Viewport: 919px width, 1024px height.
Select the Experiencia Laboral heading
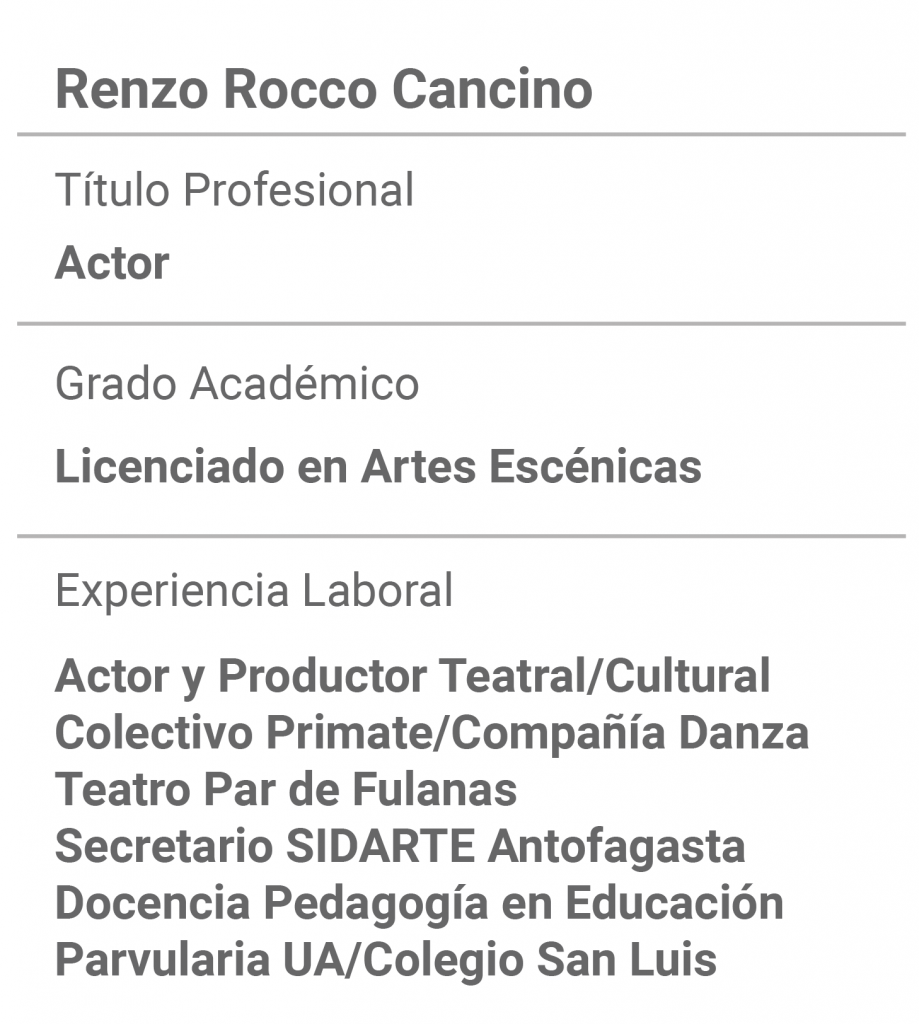coord(254,590)
